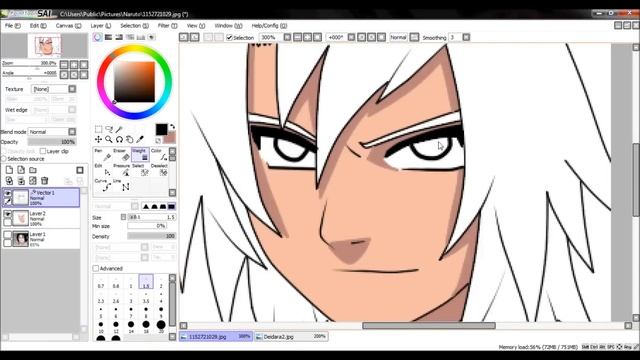Select the Pressure tool
The image size is (640, 360).
122,170
